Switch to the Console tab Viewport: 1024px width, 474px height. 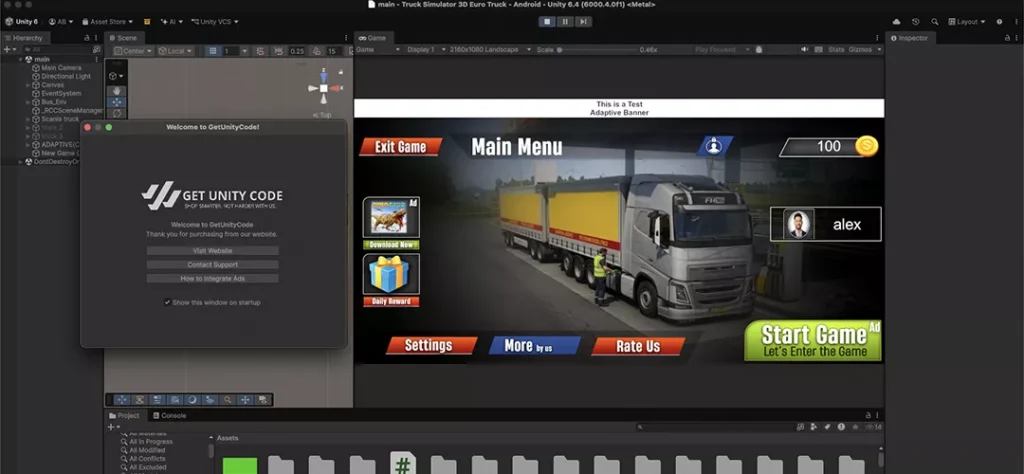coord(169,415)
